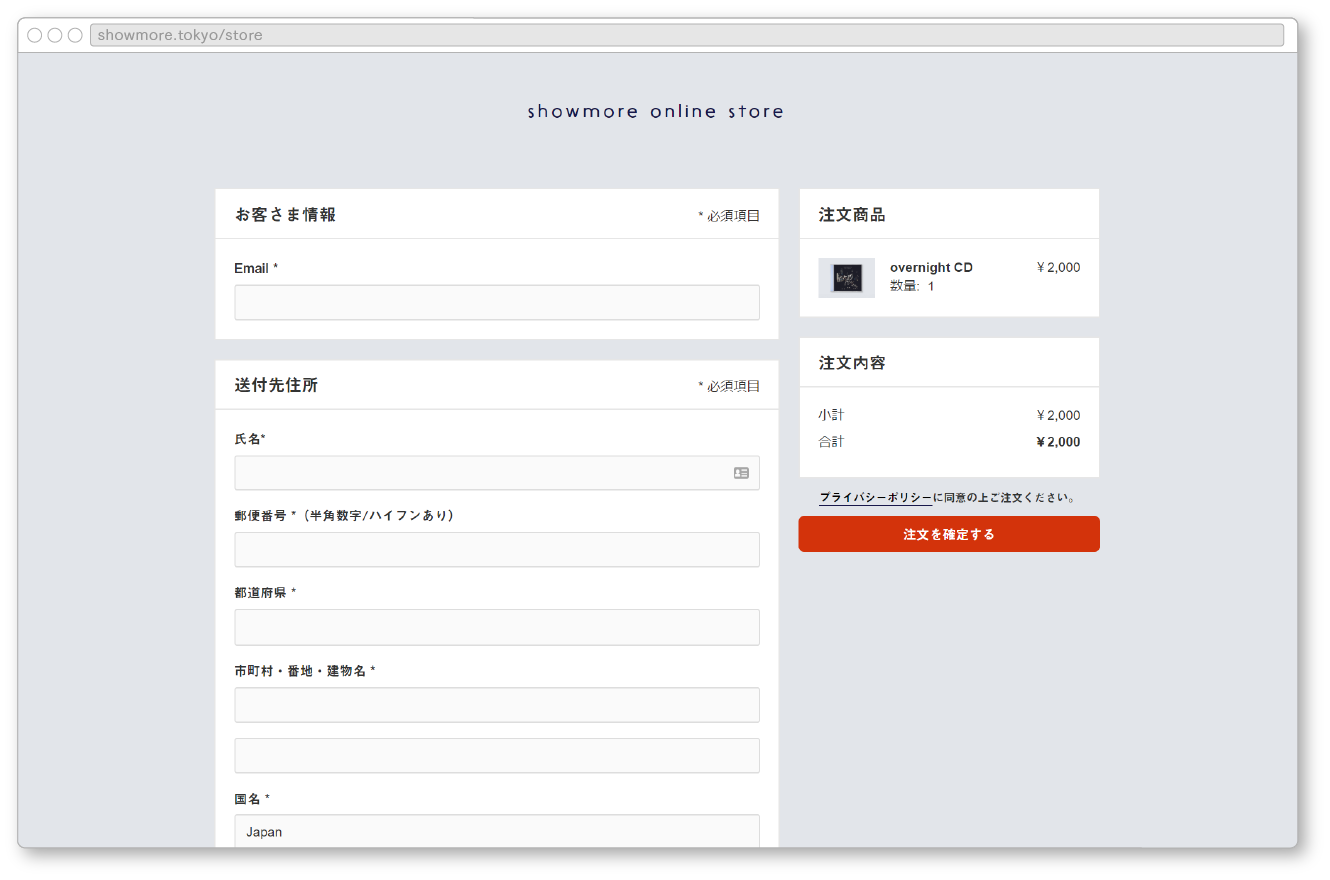The image size is (1330, 880).
Task: Click the 必須項目 note in the お客さま情報 header
Action: [x=729, y=215]
